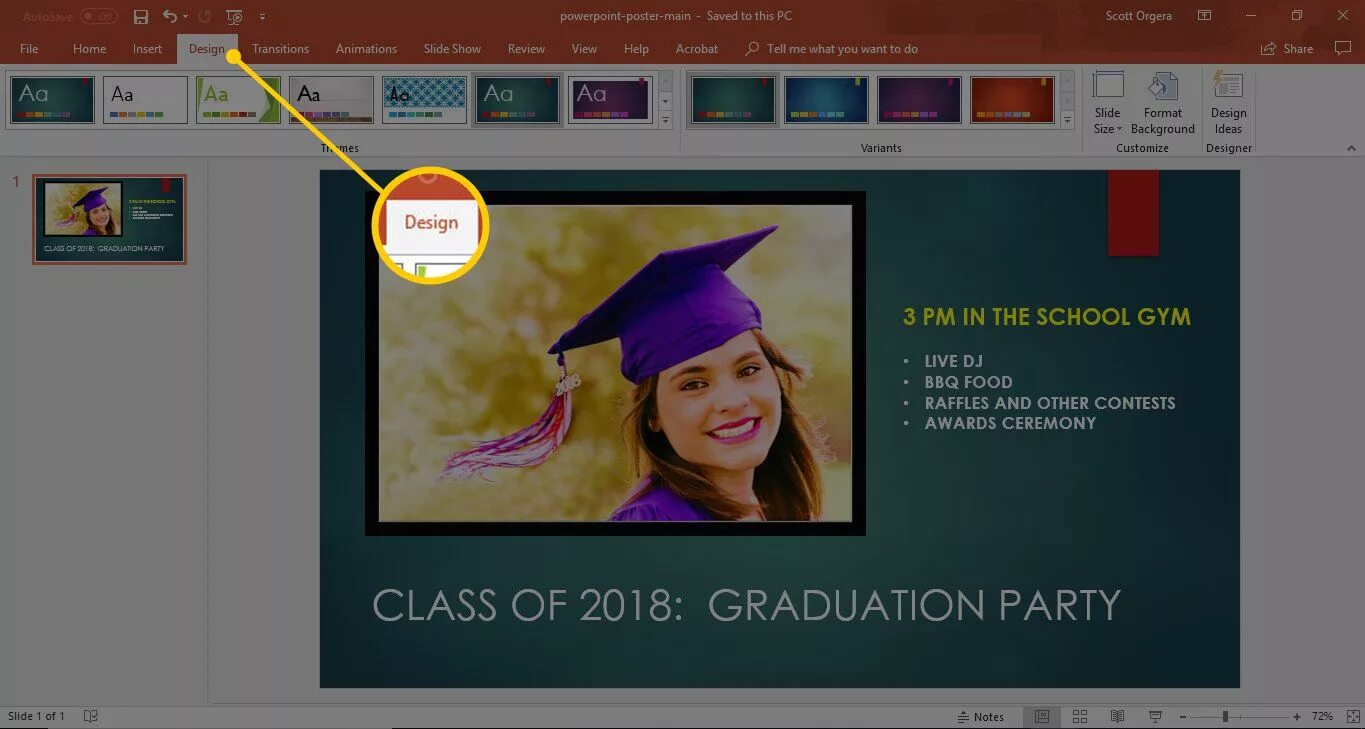Open the Comments speech bubble icon
The height and width of the screenshot is (729, 1365).
[x=1343, y=48]
